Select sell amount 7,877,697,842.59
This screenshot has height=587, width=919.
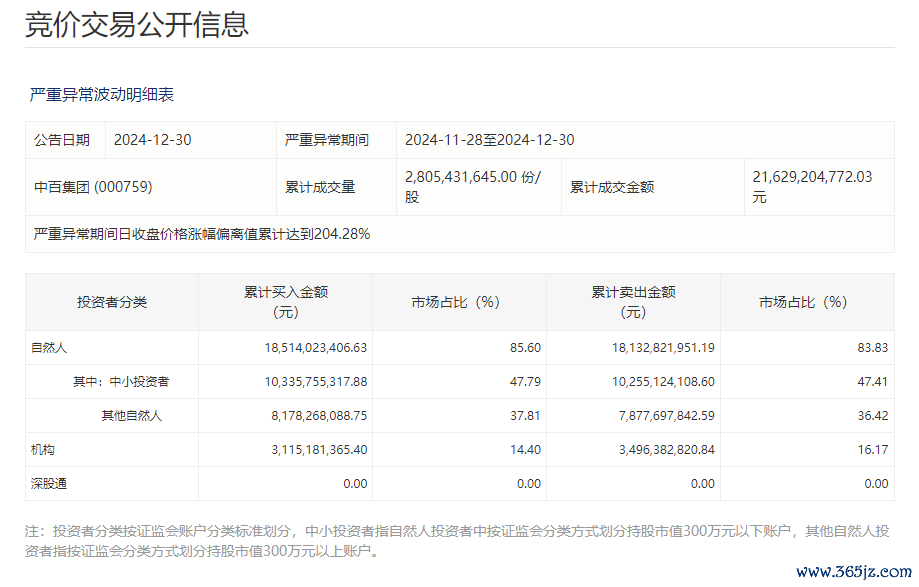(x=666, y=416)
